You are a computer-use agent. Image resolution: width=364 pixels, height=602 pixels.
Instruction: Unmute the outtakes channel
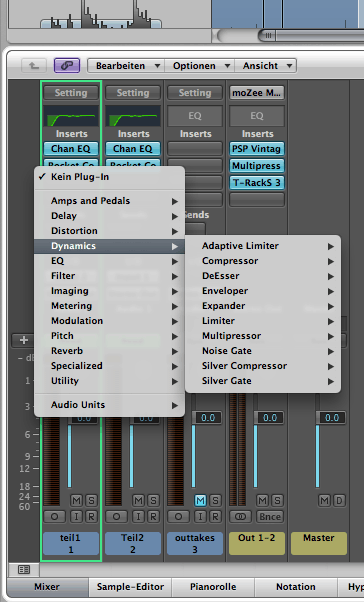click(x=200, y=500)
